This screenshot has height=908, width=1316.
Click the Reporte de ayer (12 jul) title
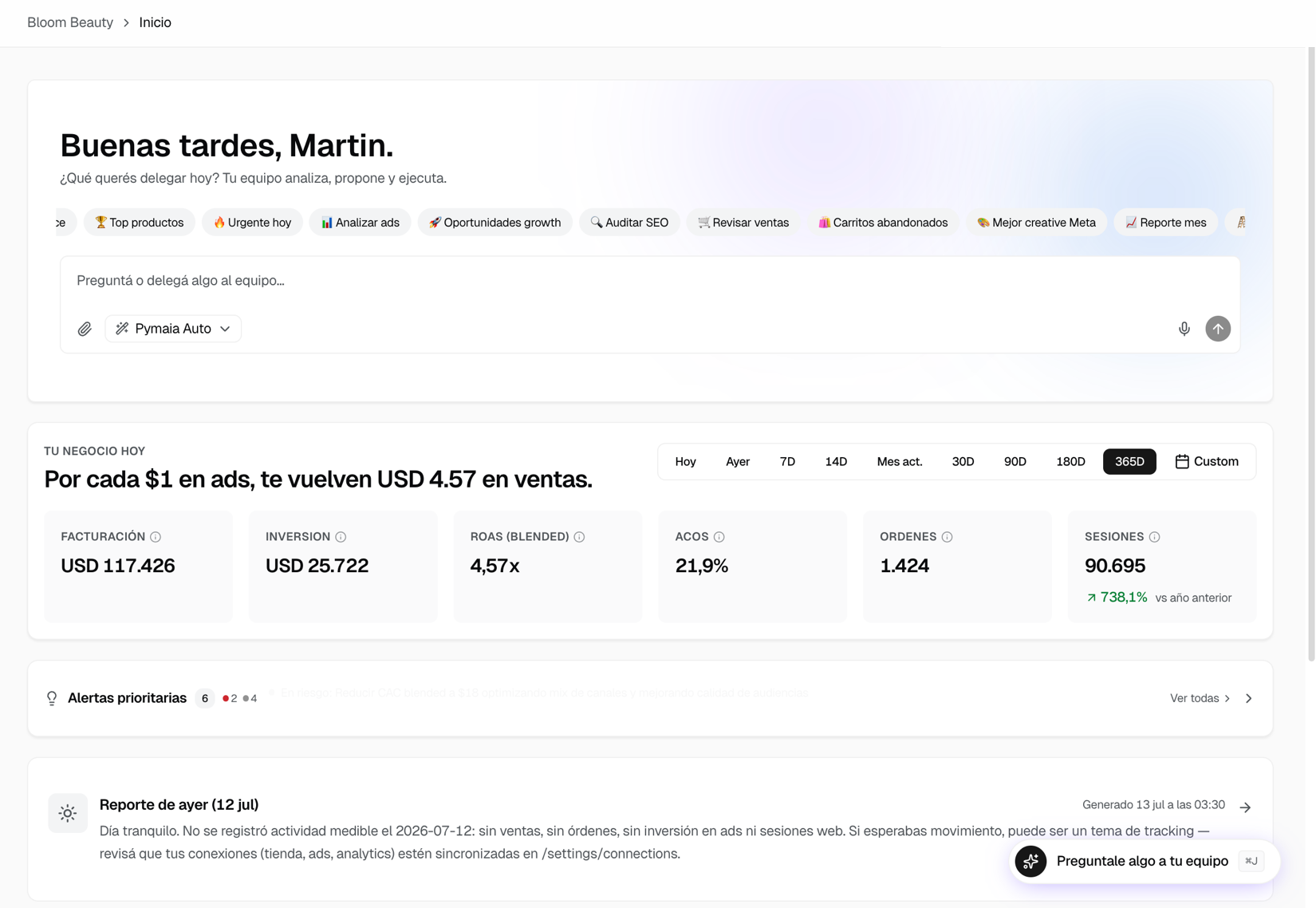[179, 804]
